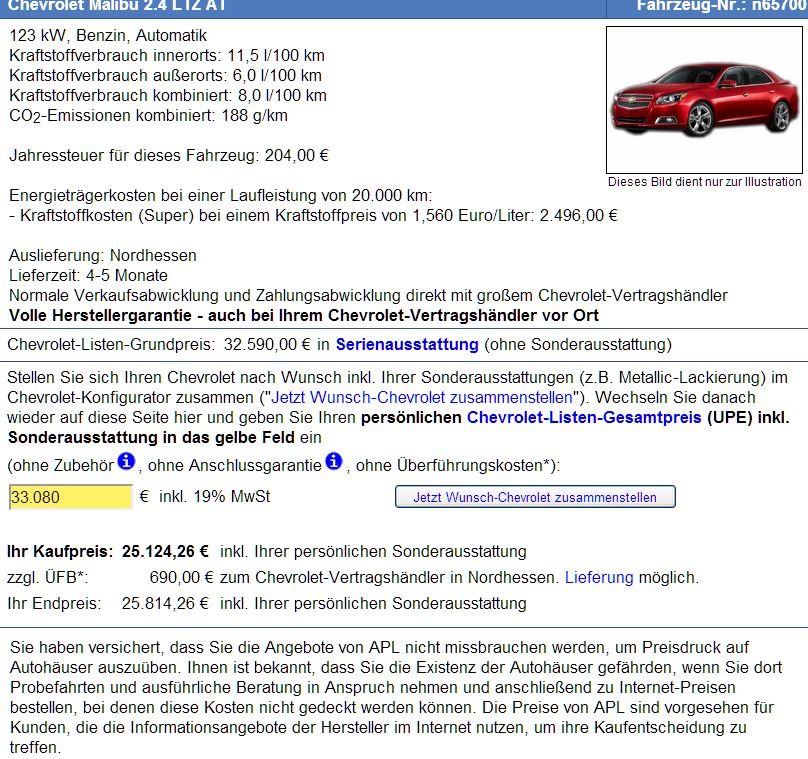Click the Kaufpreis amount 25.124,26 €
This screenshot has height=759, width=808.
[x=165, y=551]
